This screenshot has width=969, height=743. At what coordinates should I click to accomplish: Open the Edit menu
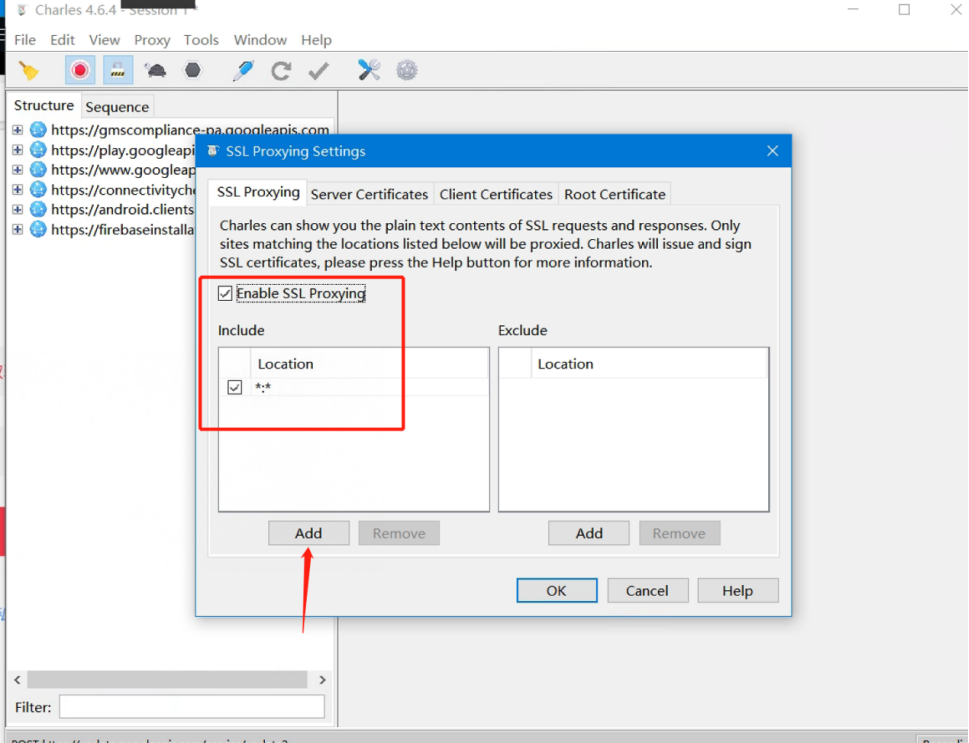62,40
